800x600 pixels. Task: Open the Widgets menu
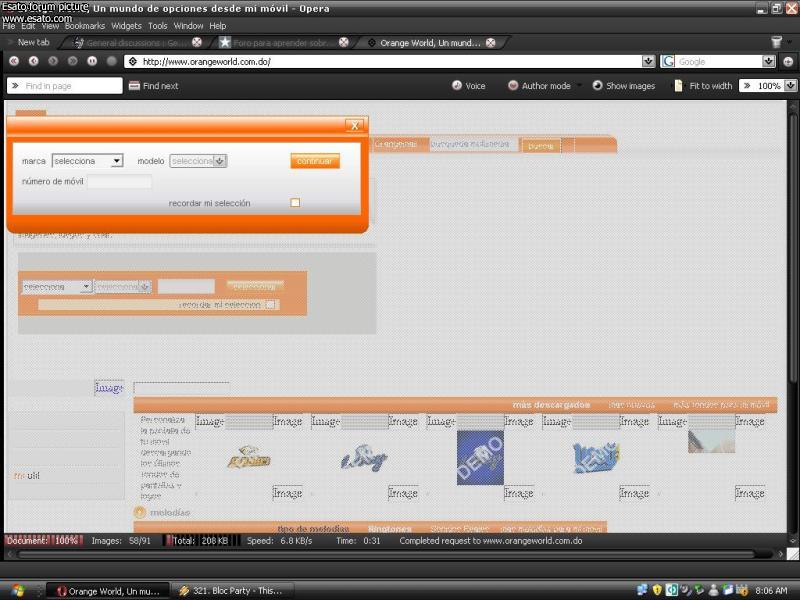[x=126, y=26]
